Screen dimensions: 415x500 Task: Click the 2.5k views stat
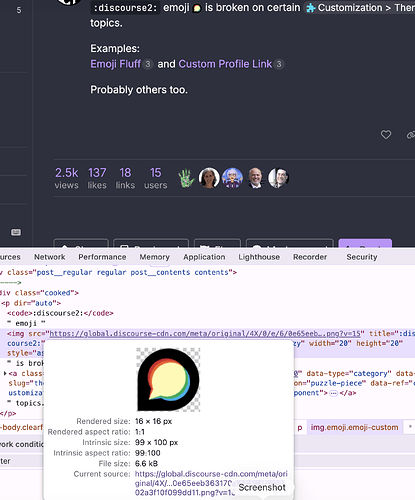66,178
